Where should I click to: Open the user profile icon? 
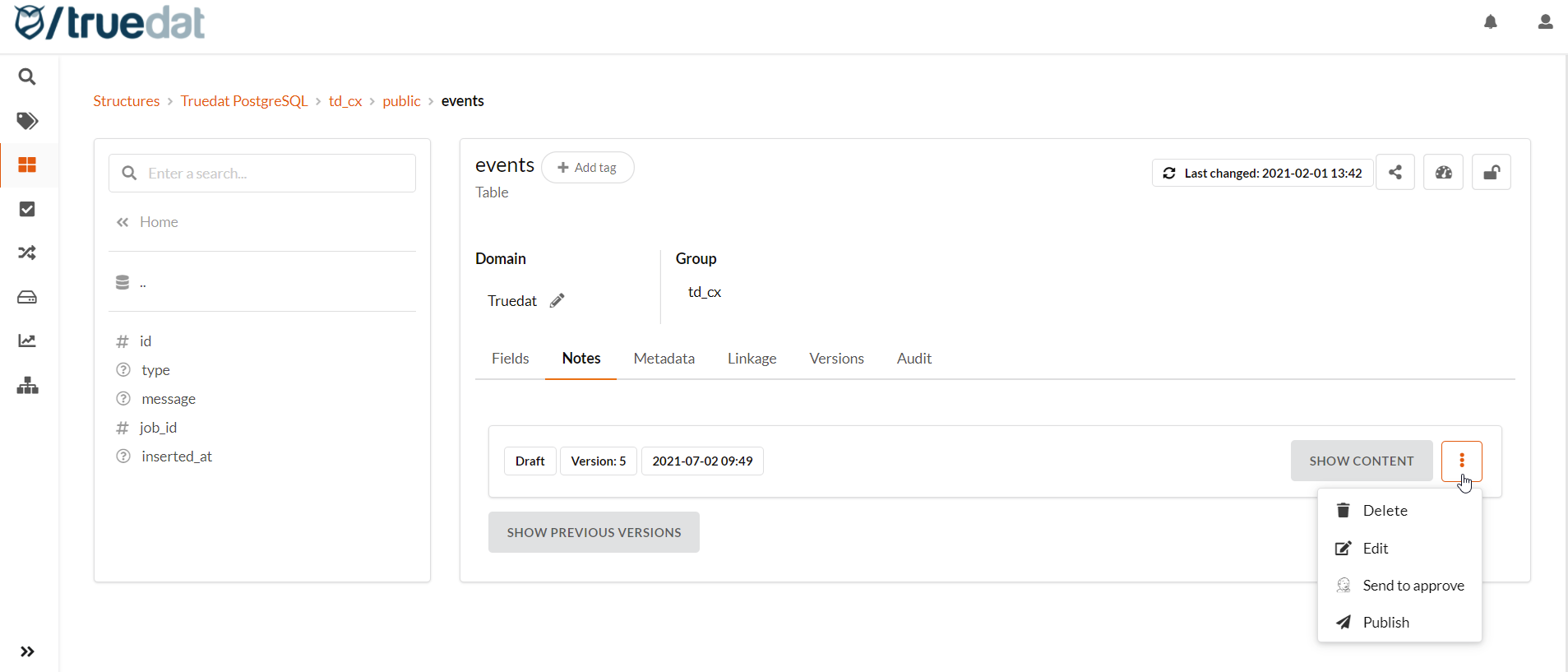1545,22
